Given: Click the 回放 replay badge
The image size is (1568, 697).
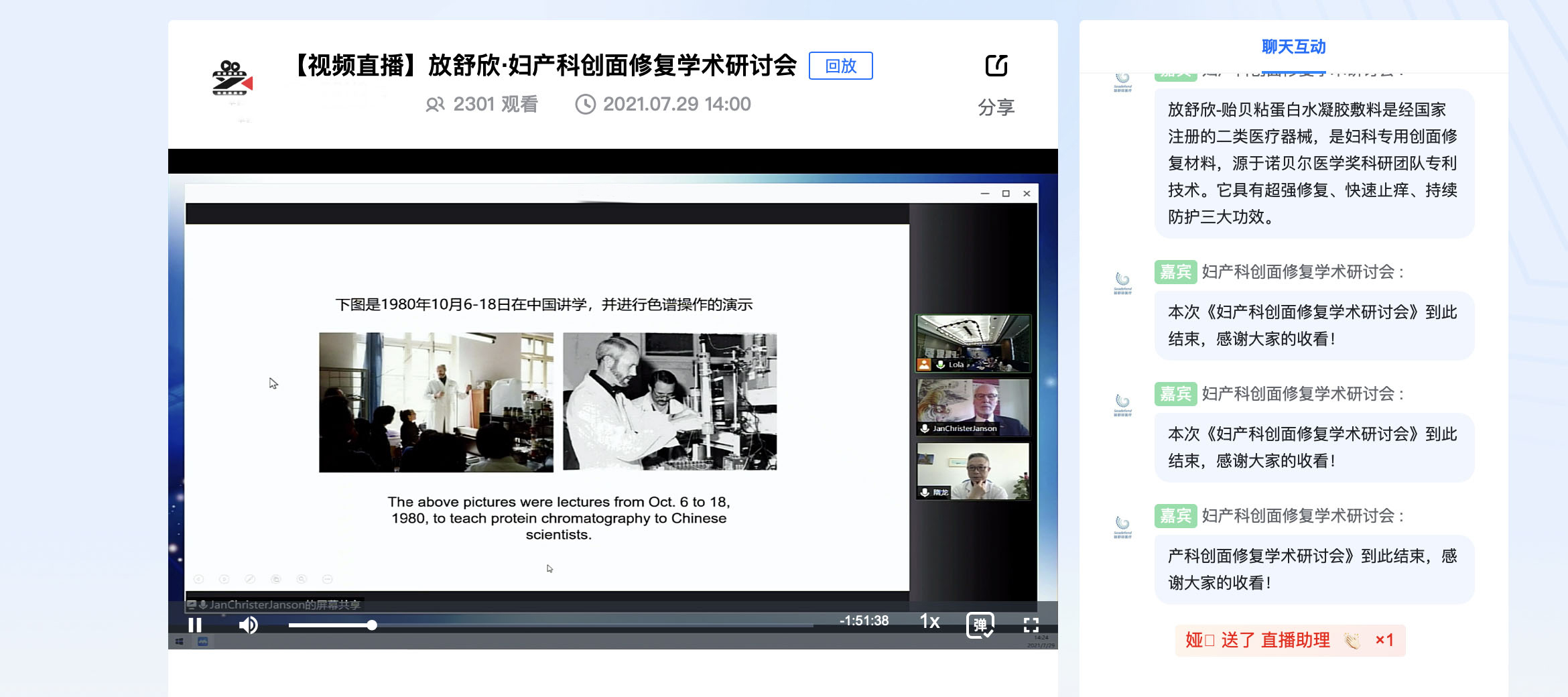Looking at the screenshot, I should click(840, 66).
